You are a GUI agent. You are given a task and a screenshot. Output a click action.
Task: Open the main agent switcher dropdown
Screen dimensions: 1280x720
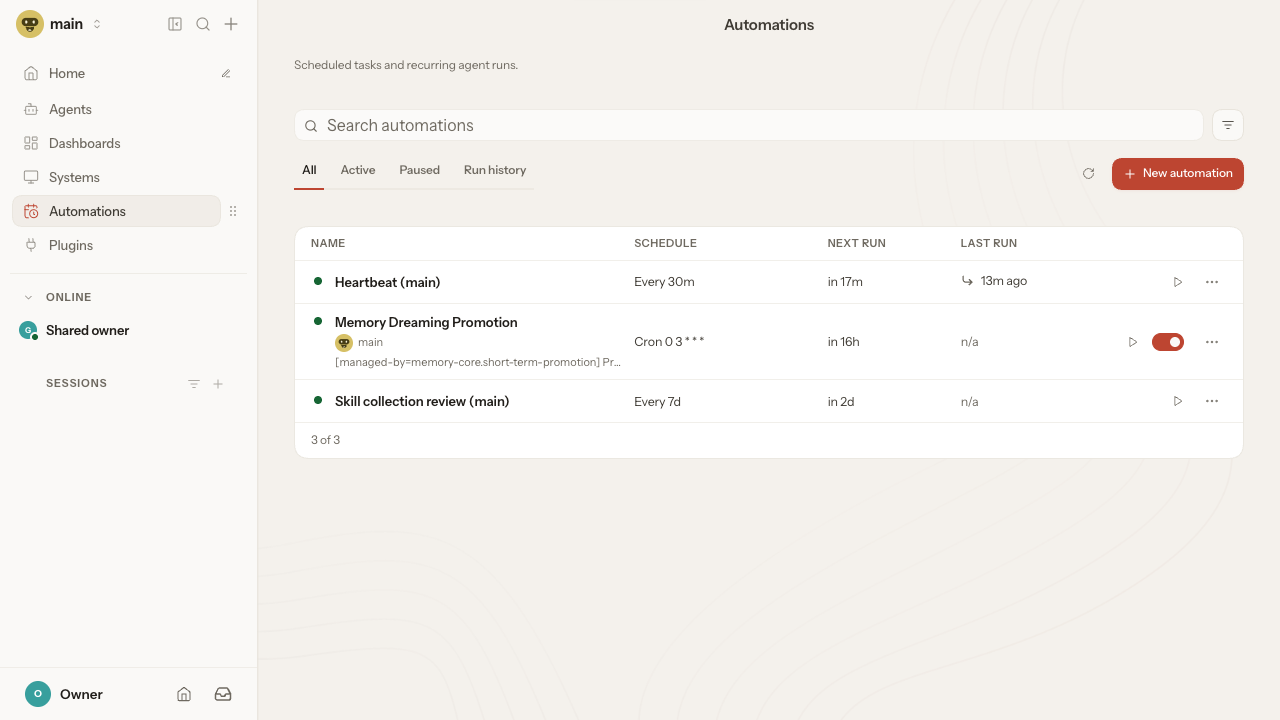coord(60,24)
